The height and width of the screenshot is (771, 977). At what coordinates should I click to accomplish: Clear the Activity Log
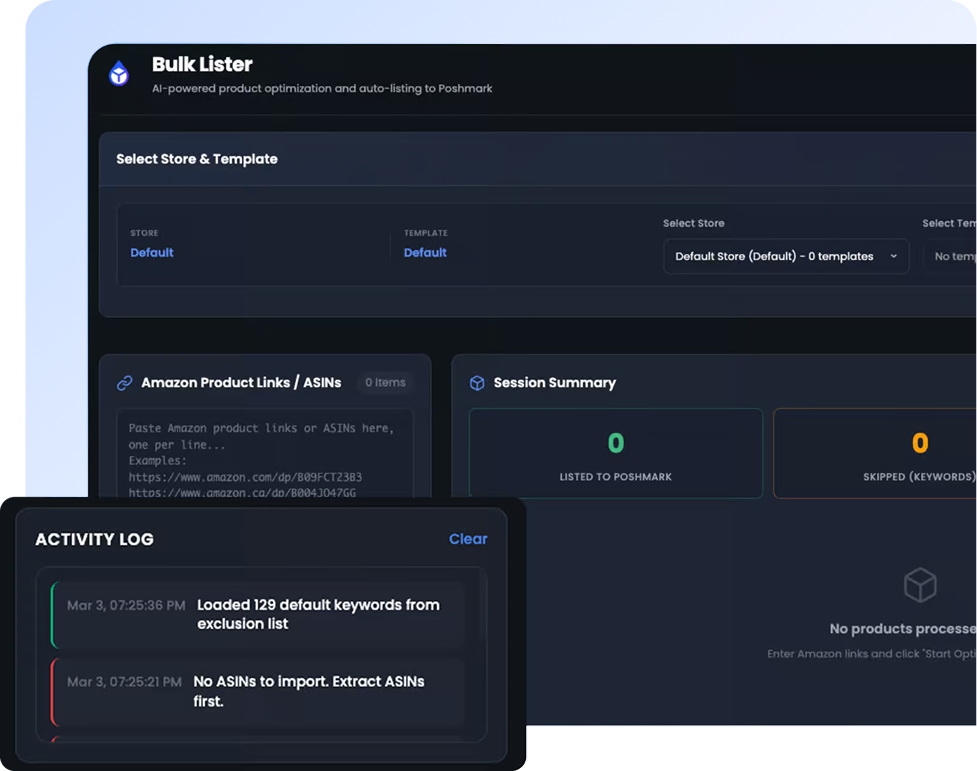point(467,539)
